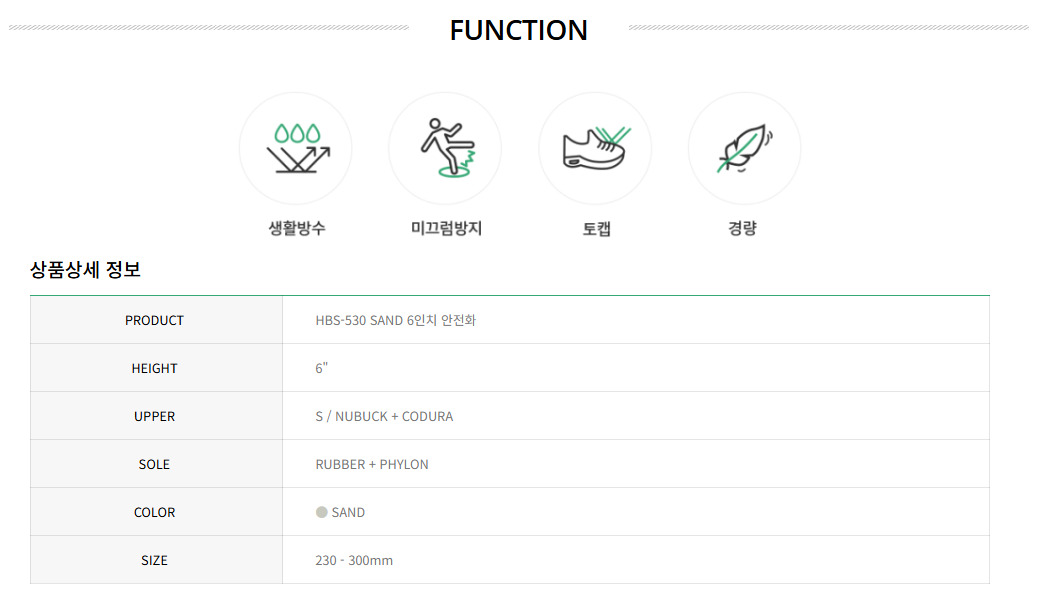Image resolution: width=1037 pixels, height=594 pixels.
Task: Select the UPPER row header
Action: pos(156,416)
